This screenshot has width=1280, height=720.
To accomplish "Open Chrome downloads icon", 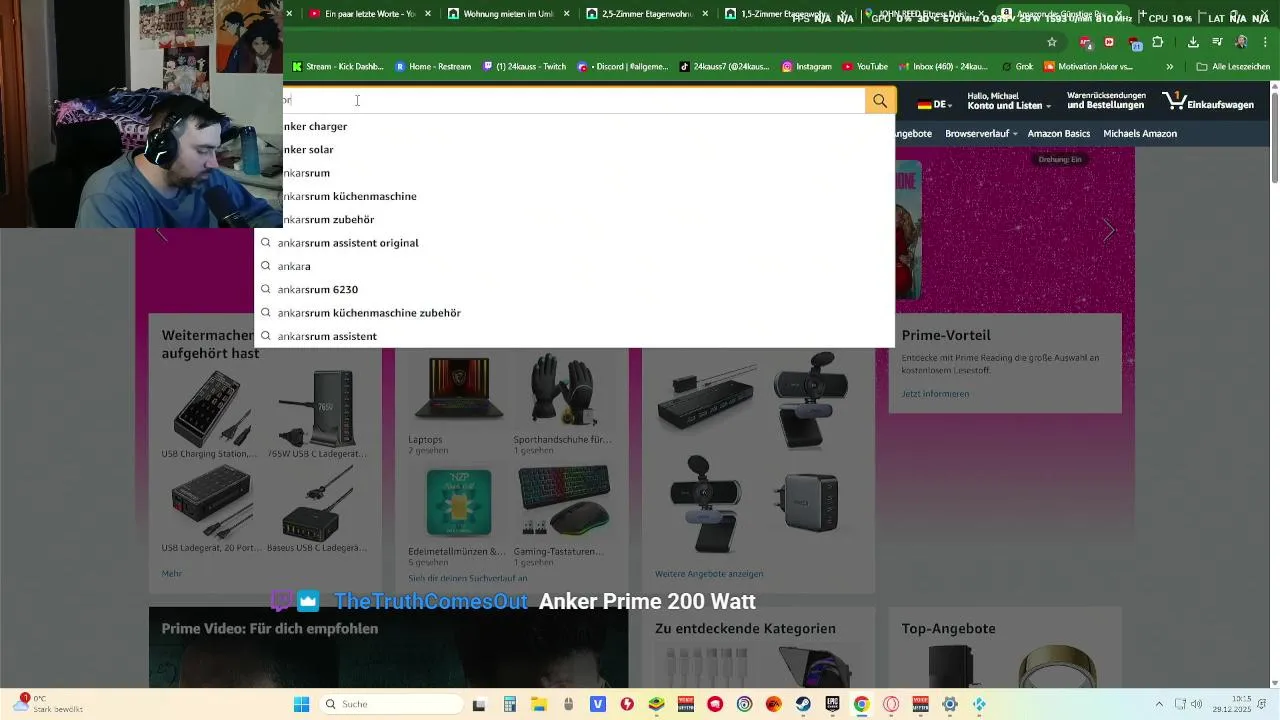I will click(1193, 42).
